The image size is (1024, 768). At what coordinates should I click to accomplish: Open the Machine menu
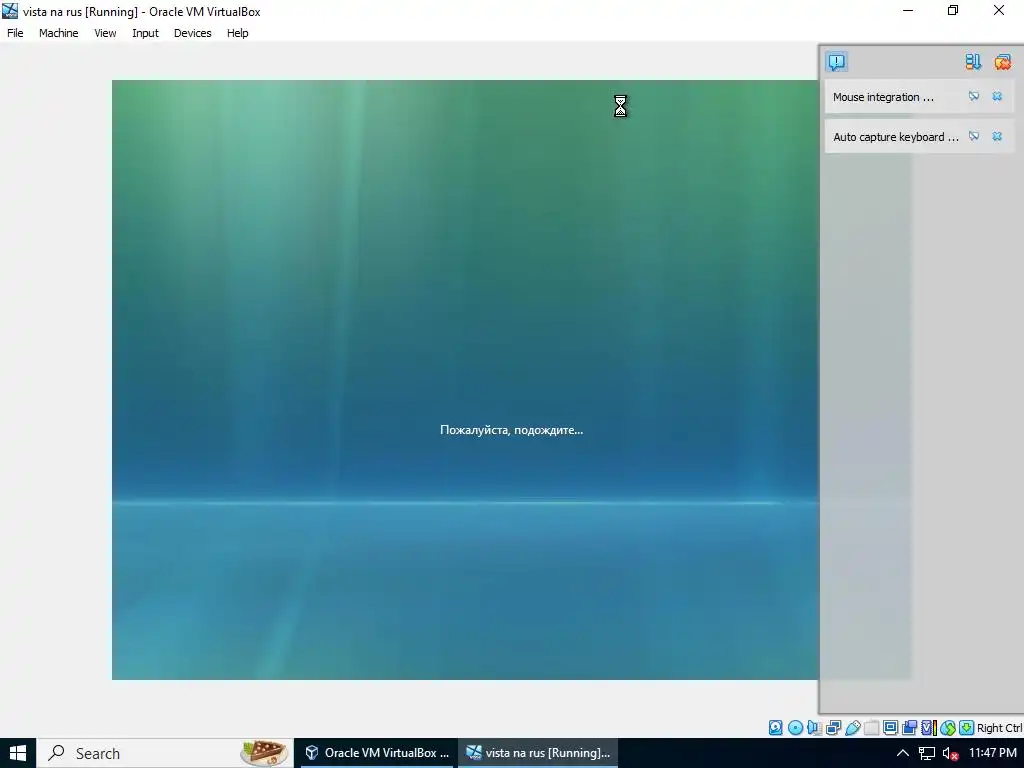(58, 33)
